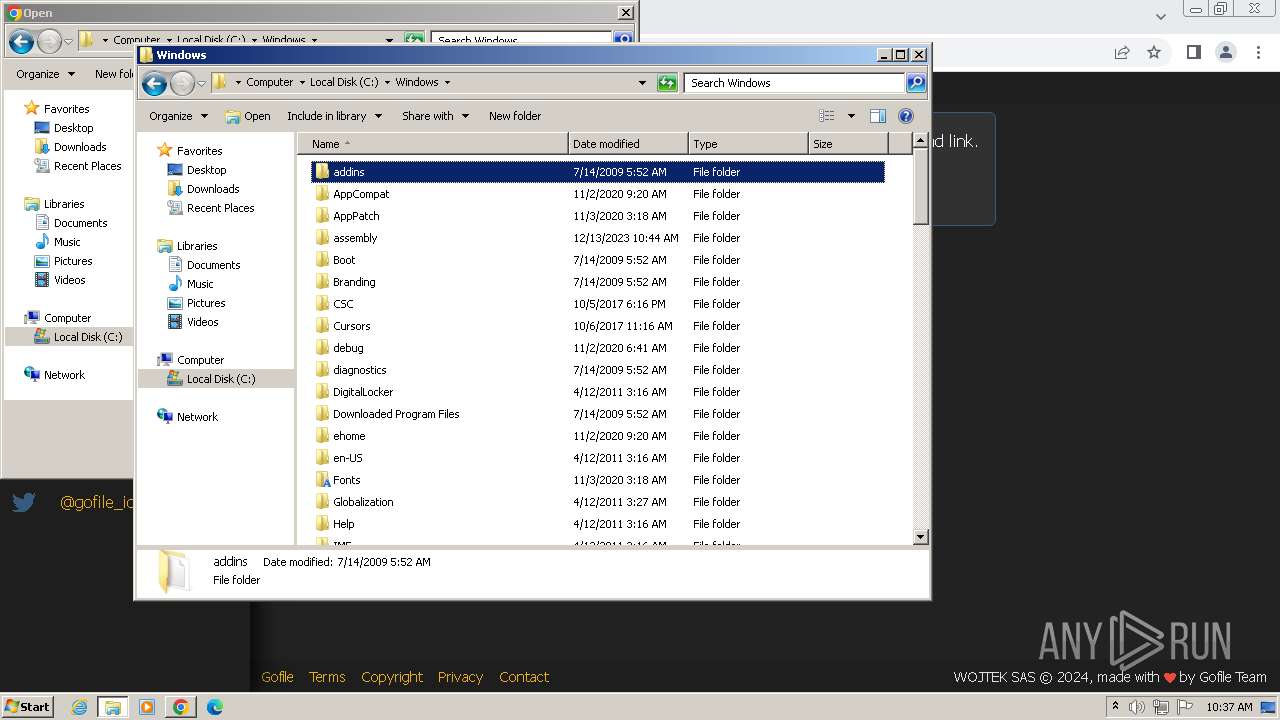The width and height of the screenshot is (1280, 720).
Task: Switch to Chrome from taskbar
Action: point(181,707)
